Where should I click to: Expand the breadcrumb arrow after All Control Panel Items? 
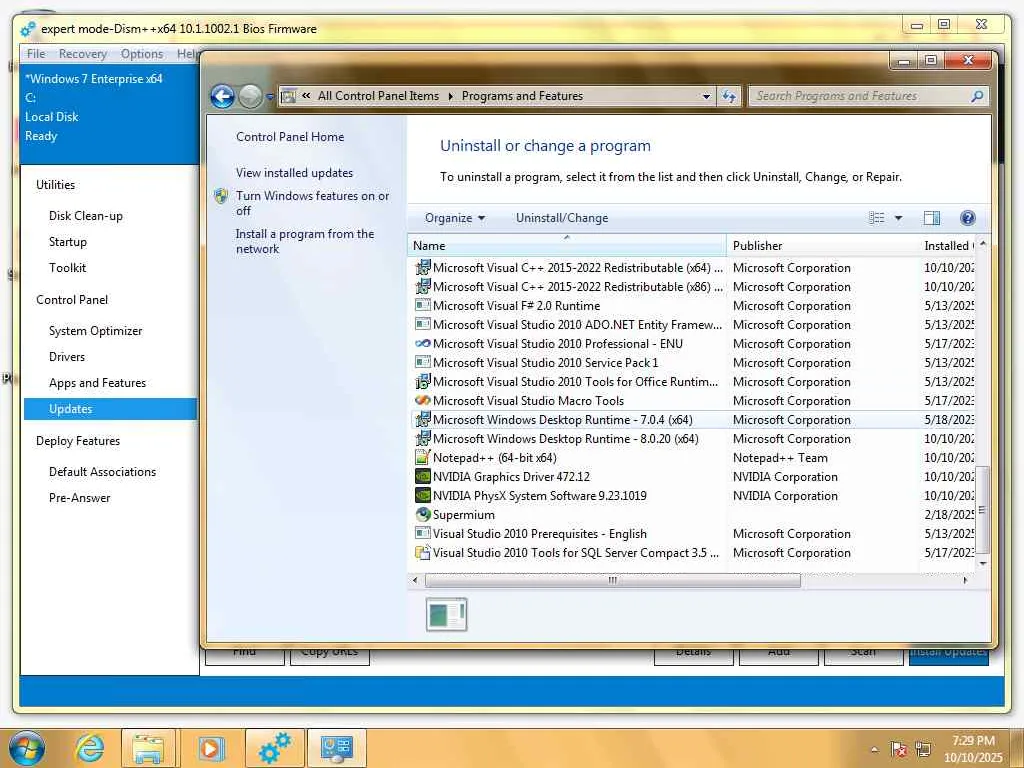450,97
